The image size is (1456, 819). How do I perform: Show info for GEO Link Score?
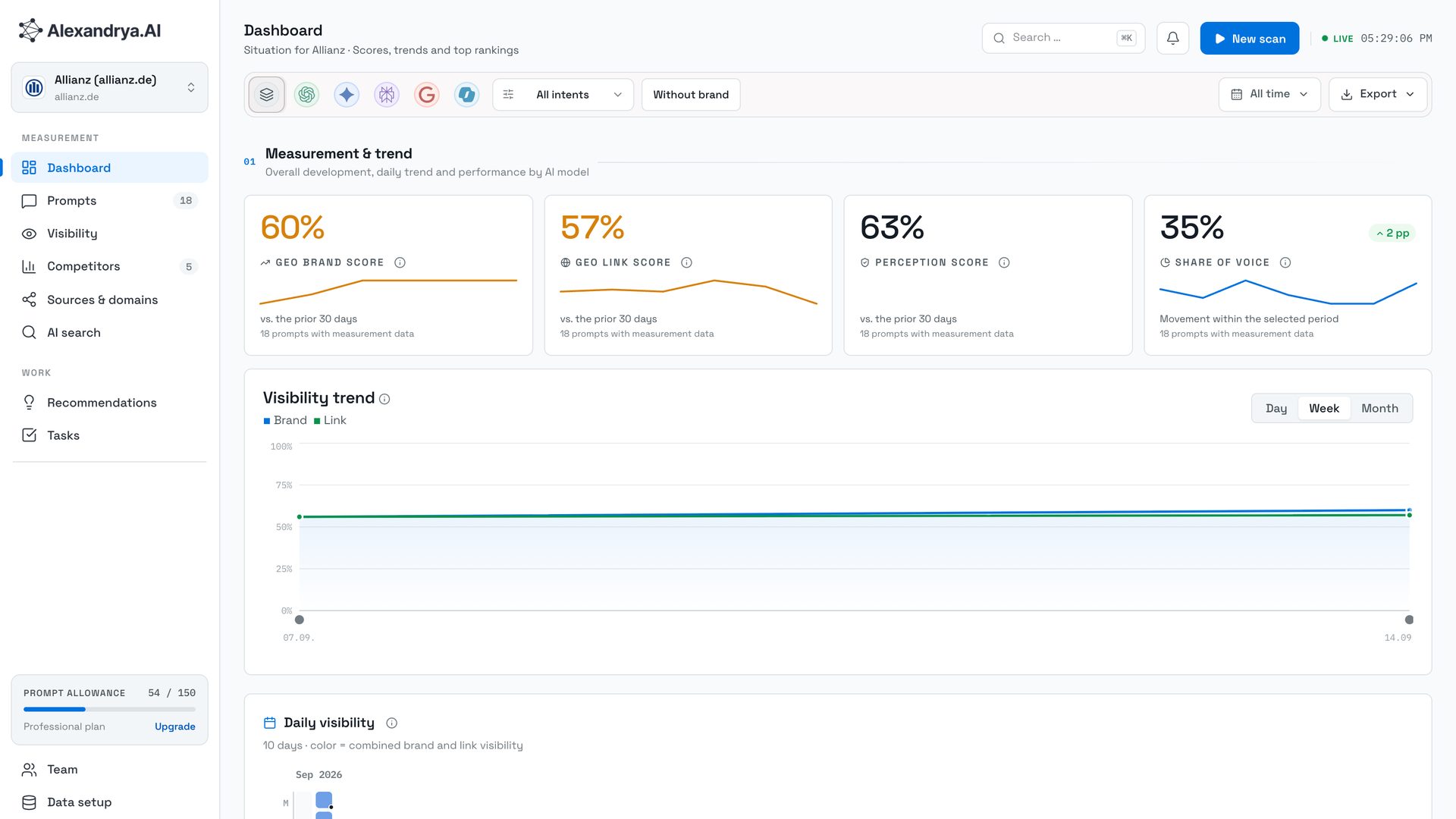tap(686, 262)
